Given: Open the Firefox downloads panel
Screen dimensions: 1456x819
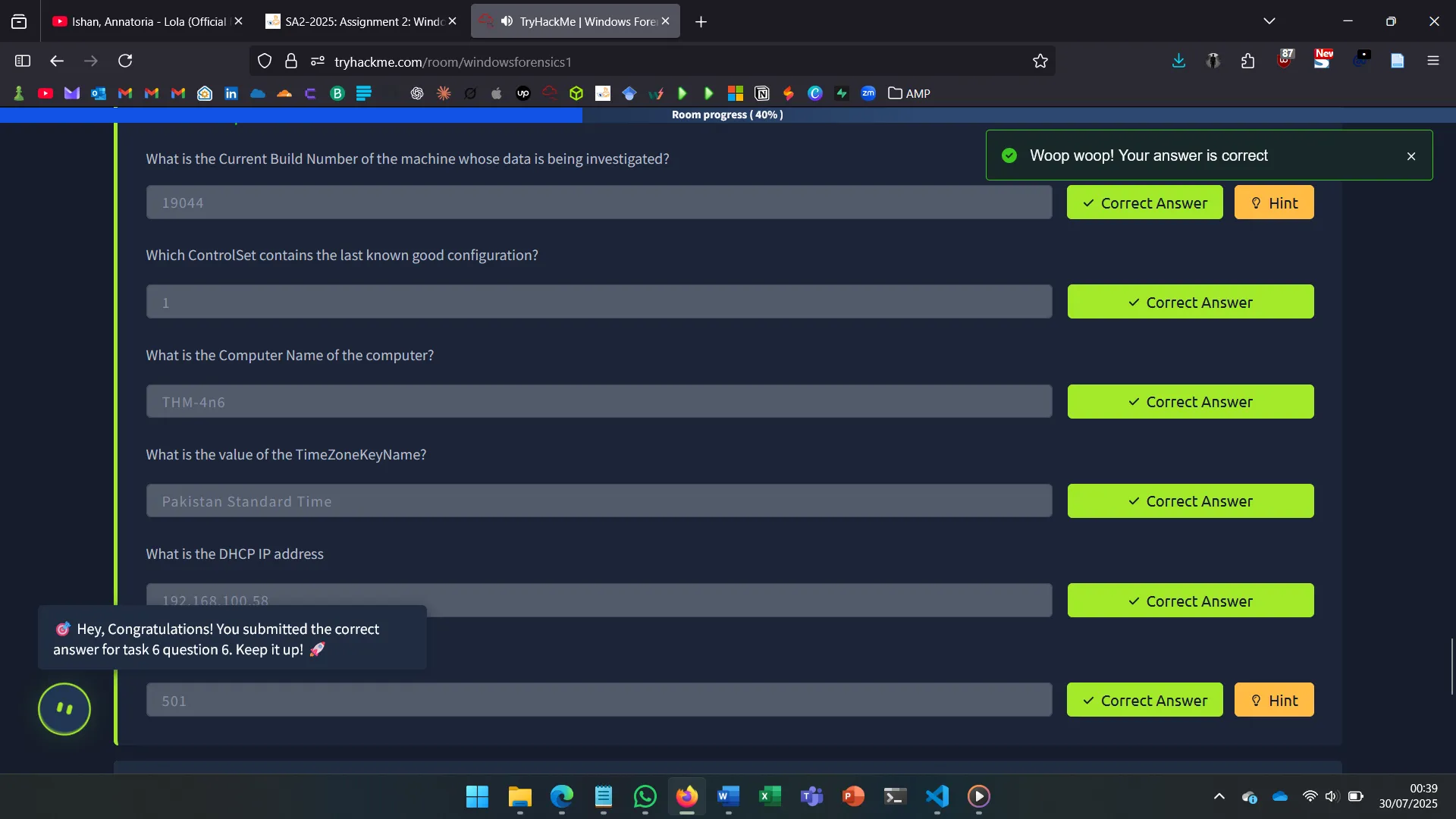Looking at the screenshot, I should (x=1178, y=61).
